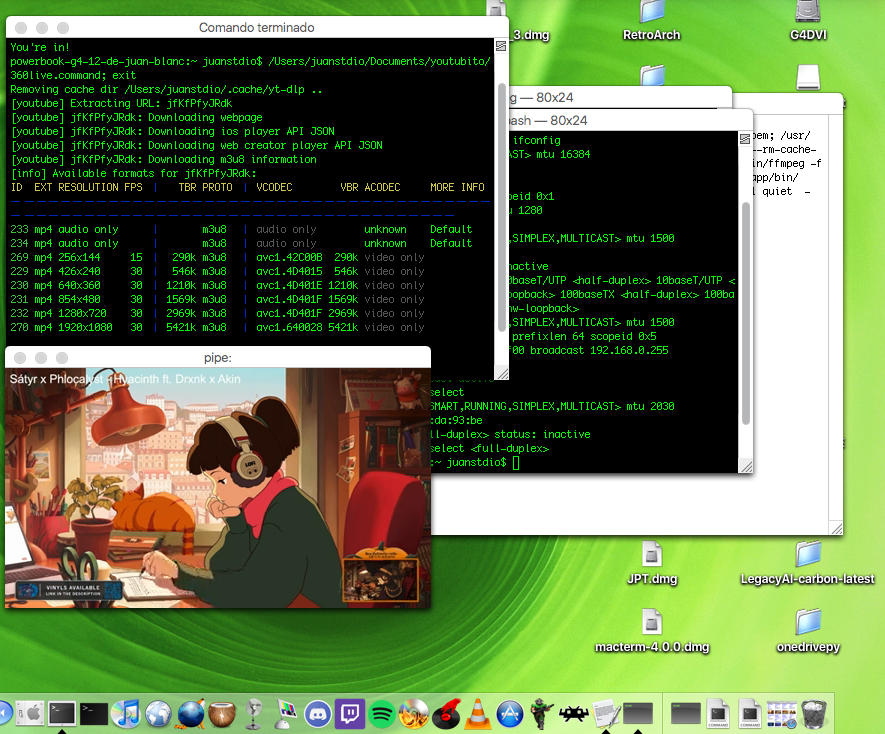The width and height of the screenshot is (885, 734).
Task: Launch Twitch from the dock
Action: click(350, 713)
